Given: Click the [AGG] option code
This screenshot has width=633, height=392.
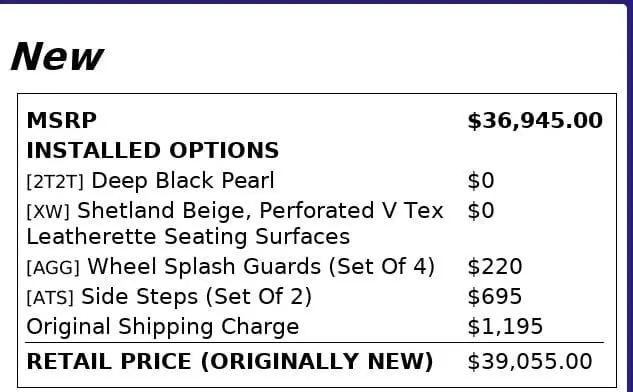Looking at the screenshot, I should click(x=53, y=268).
